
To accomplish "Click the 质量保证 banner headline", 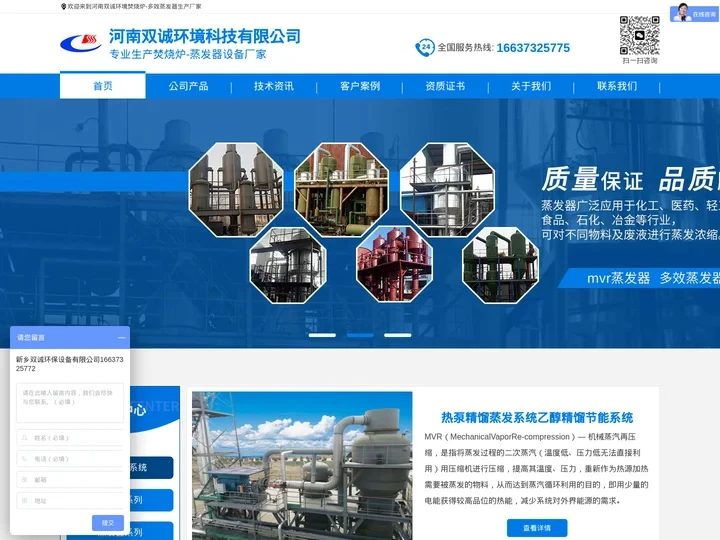I will pyautogui.click(x=592, y=180).
